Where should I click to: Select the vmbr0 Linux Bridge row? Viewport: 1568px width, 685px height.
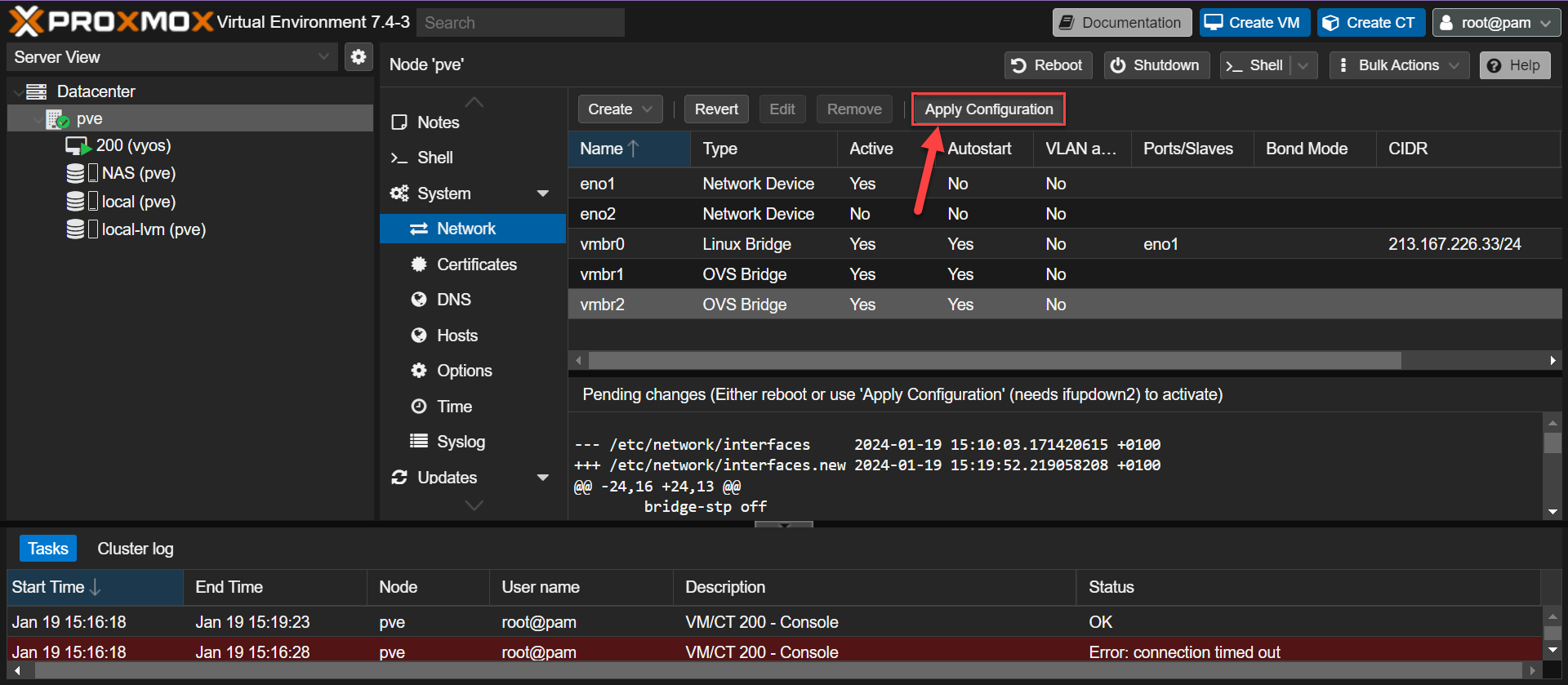(1065, 244)
